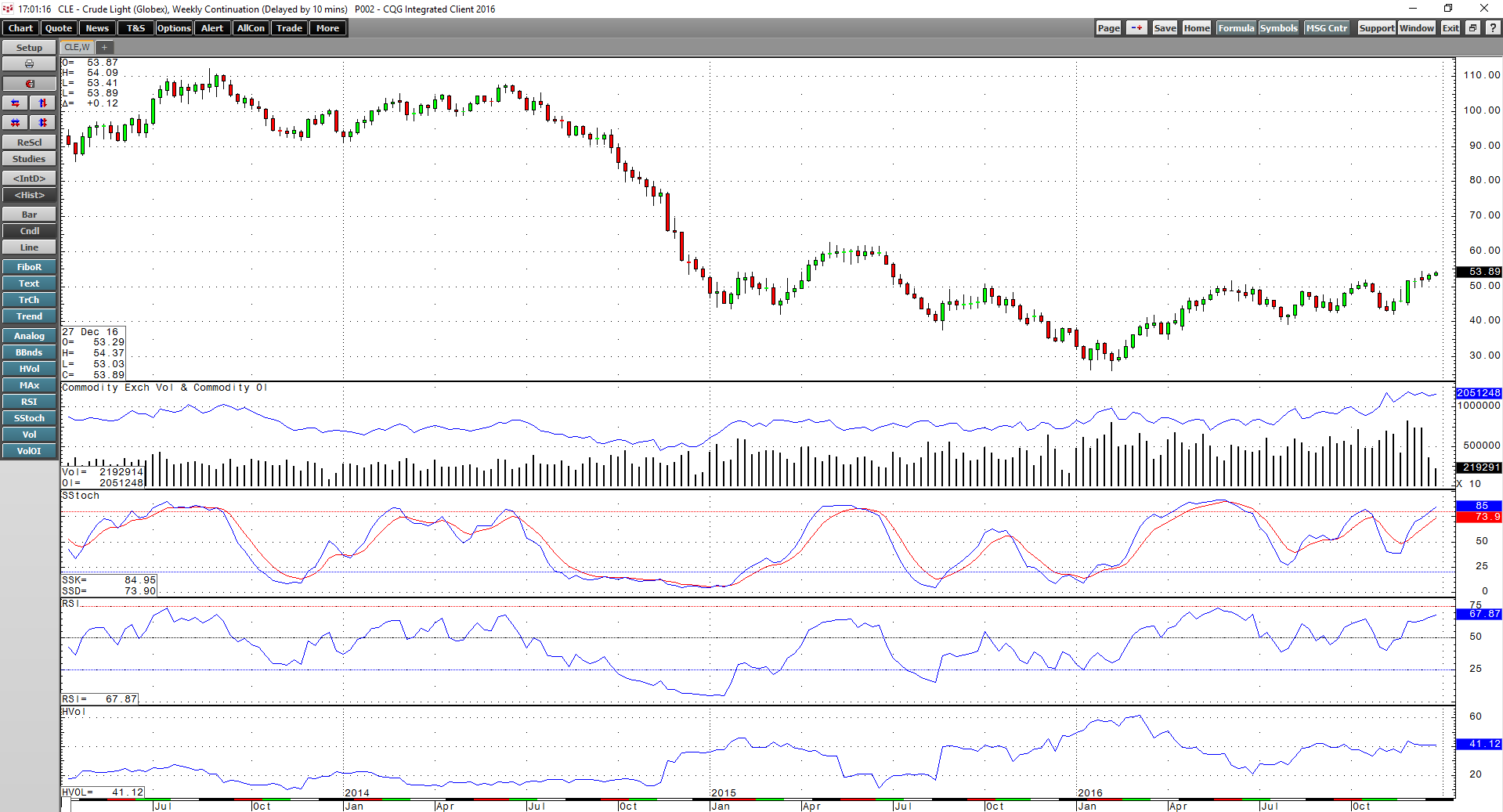Toggle the Formula toolbar button
1503x812 pixels.
click(1236, 28)
